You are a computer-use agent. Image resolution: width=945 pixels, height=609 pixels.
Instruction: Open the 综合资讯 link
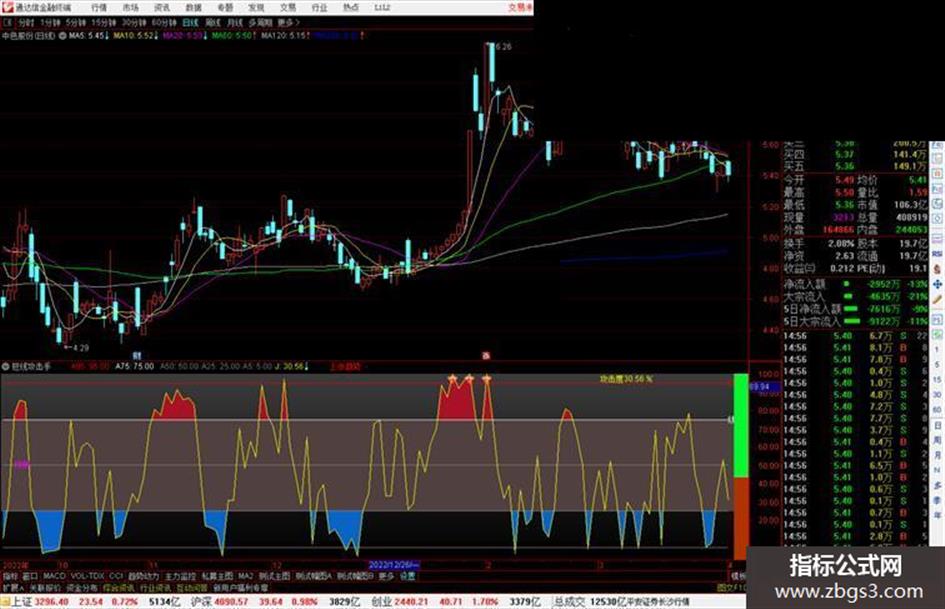tap(119, 588)
